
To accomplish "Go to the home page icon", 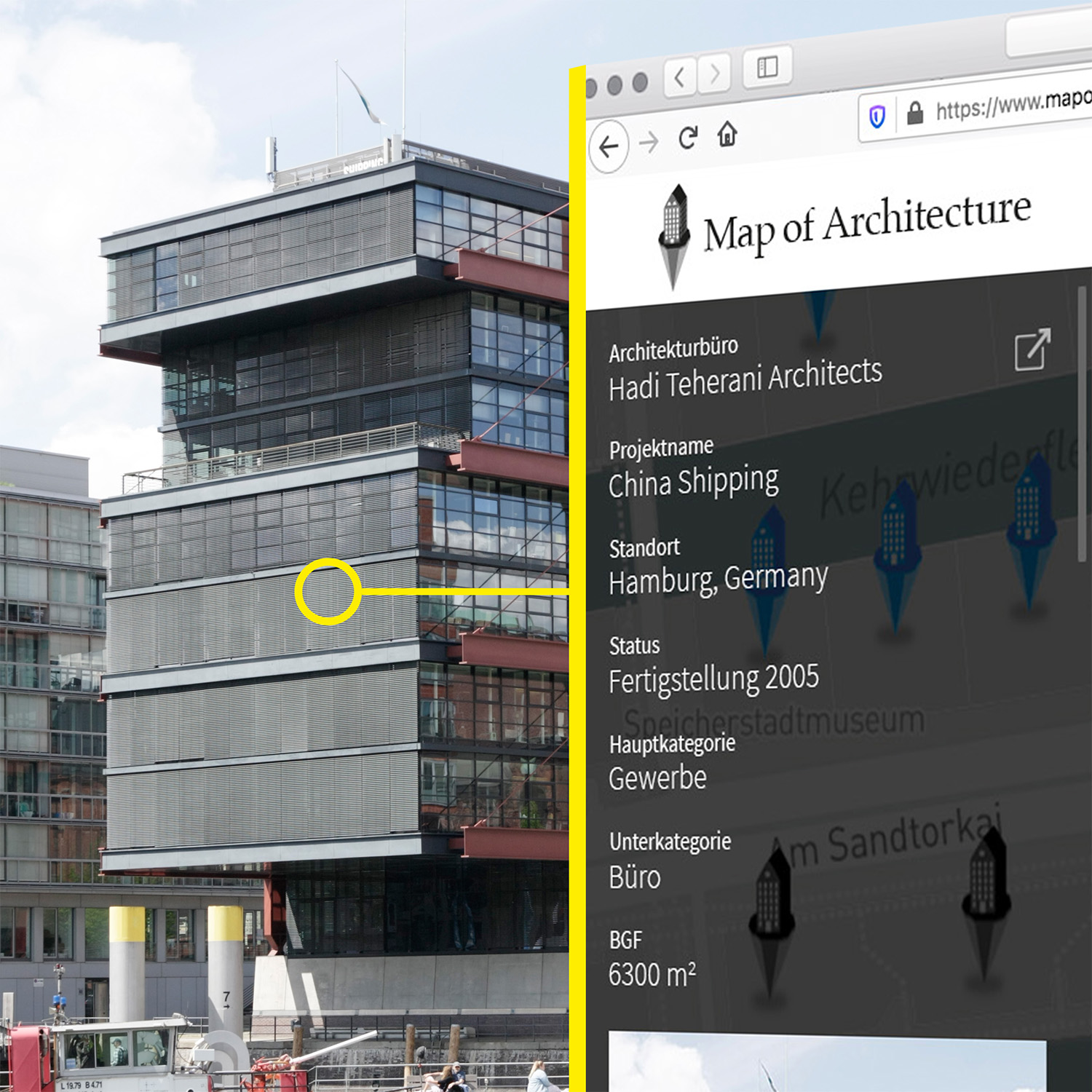I will 727,134.
